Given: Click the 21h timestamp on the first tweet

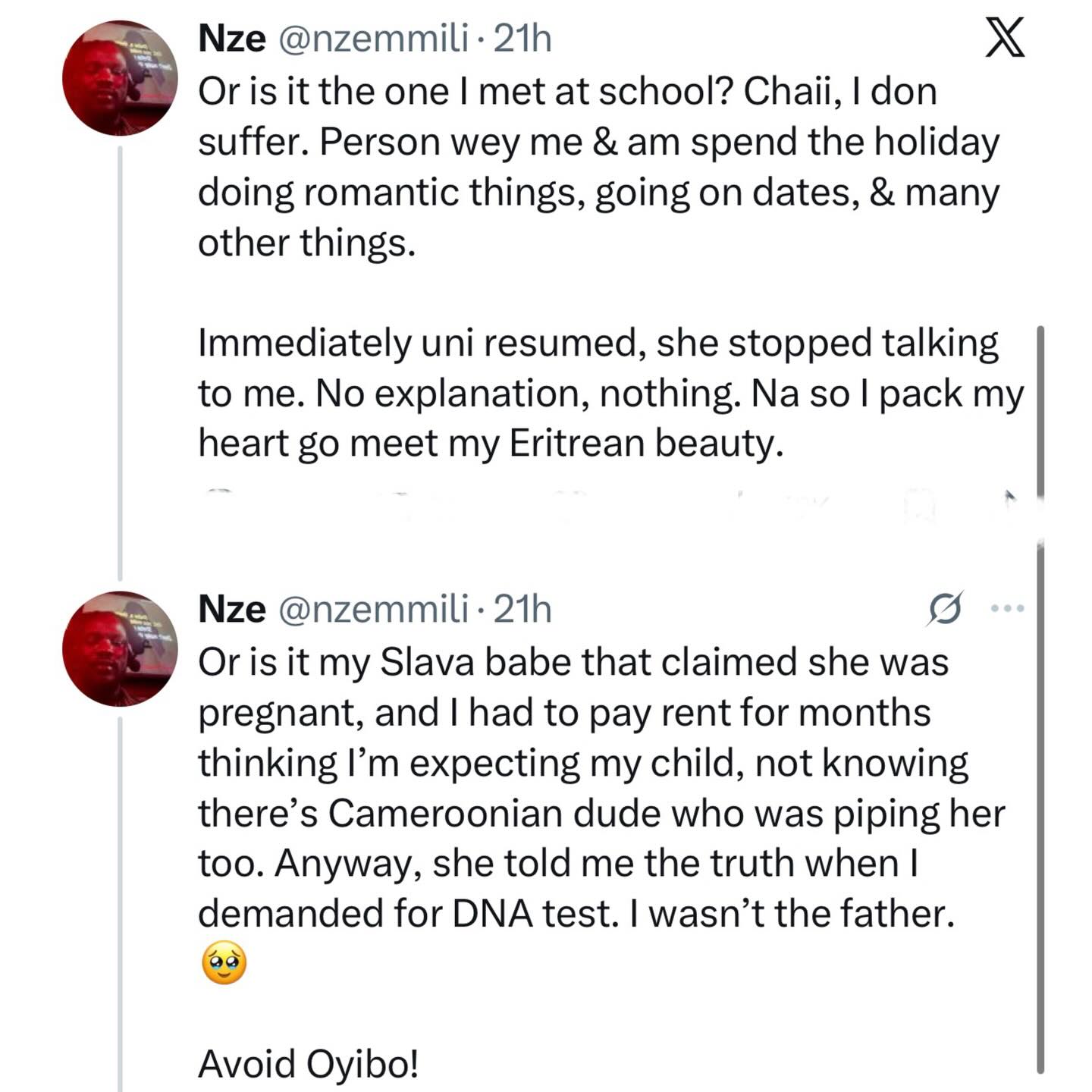Looking at the screenshot, I should (522, 38).
